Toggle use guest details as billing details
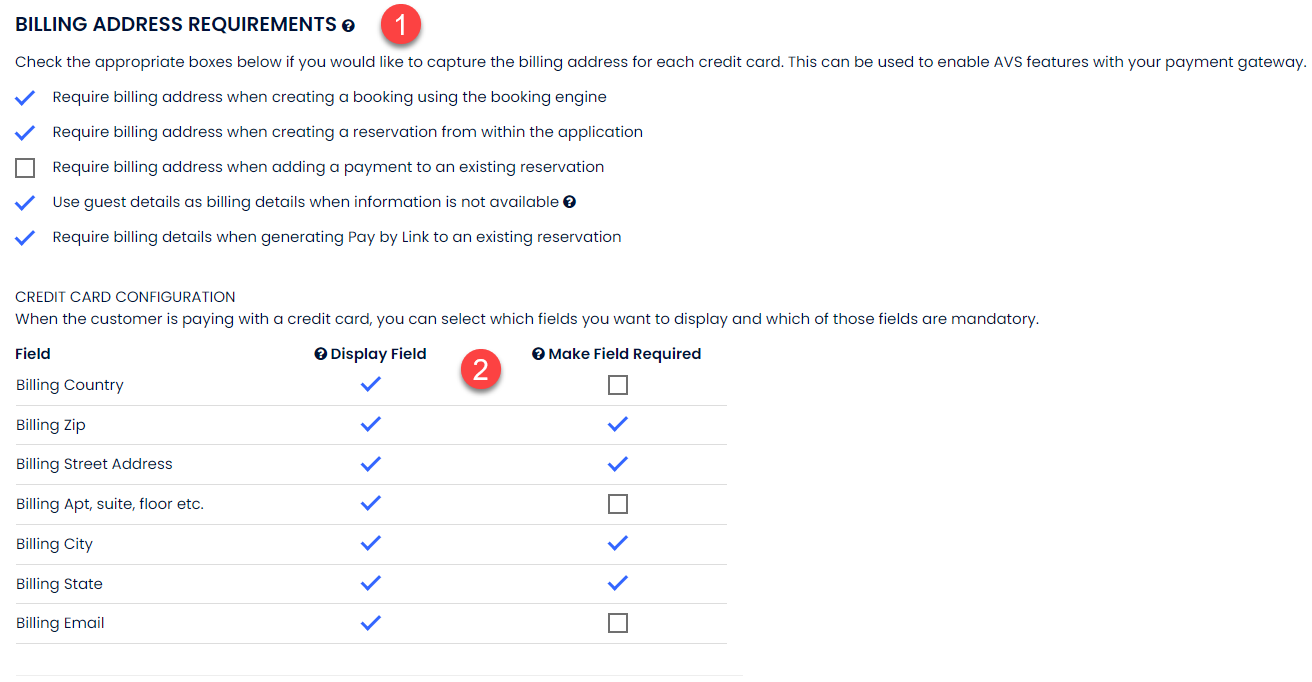This screenshot has width=1312, height=682. (x=26, y=203)
